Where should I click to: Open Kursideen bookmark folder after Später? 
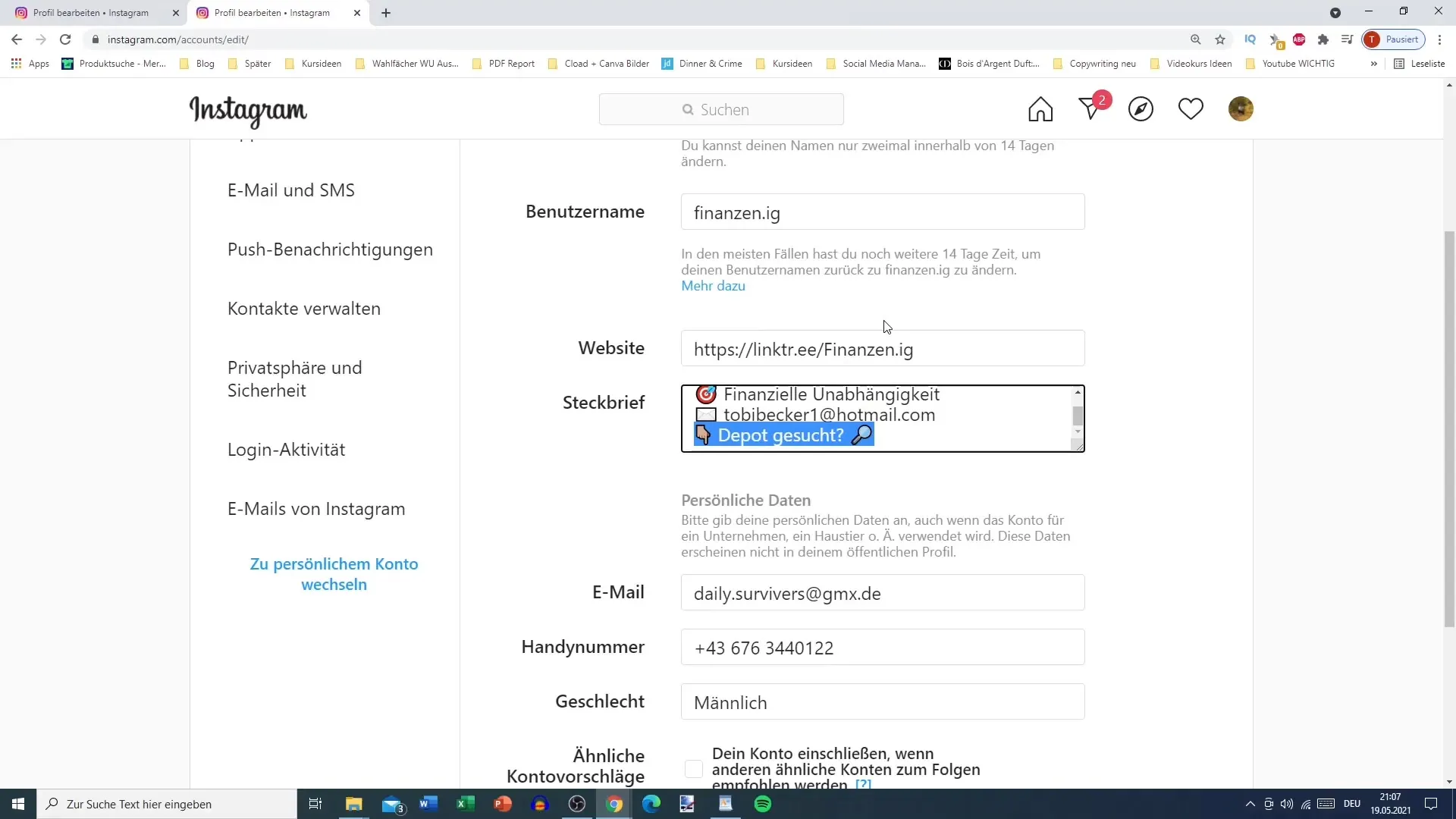pos(314,64)
